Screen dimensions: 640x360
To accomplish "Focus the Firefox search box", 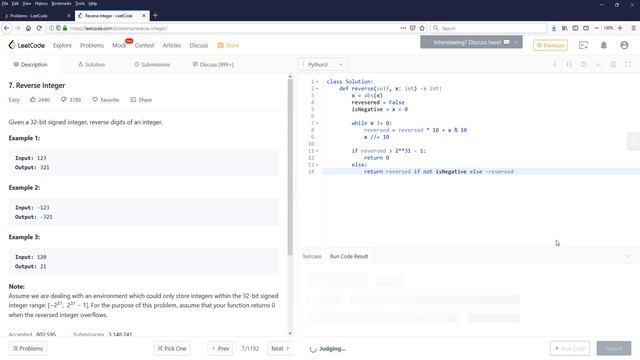I will point(489,28).
